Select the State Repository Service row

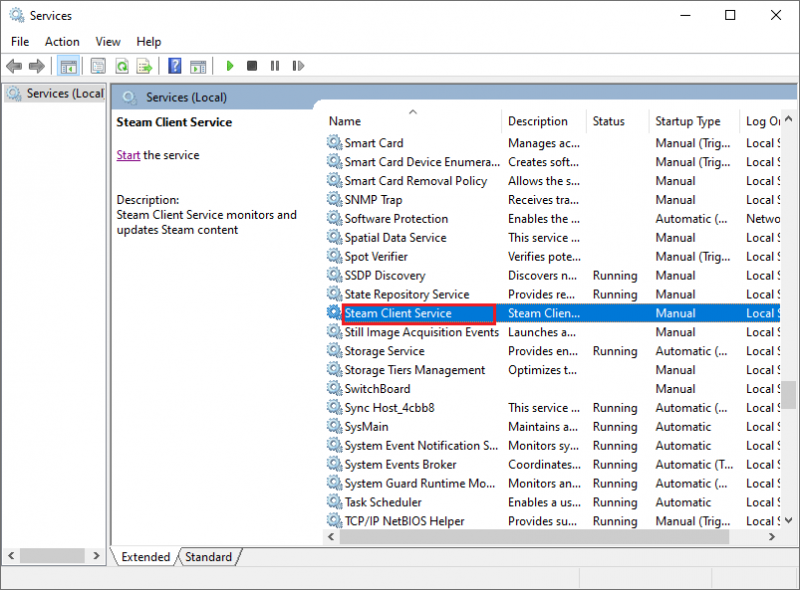tap(553, 294)
